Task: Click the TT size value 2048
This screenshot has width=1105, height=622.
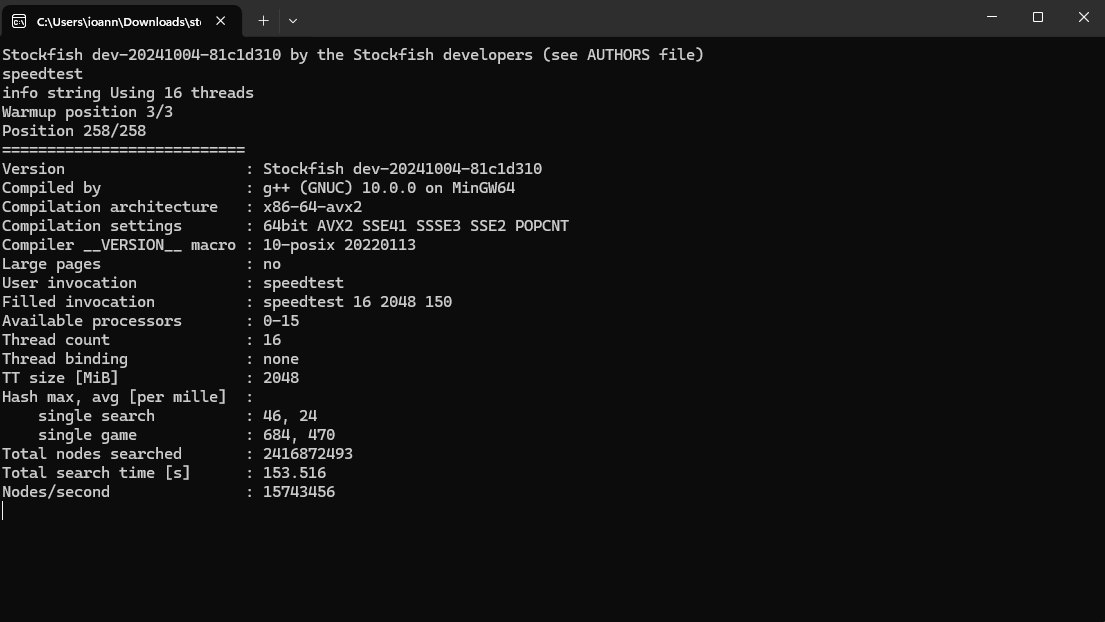Action: (281, 378)
